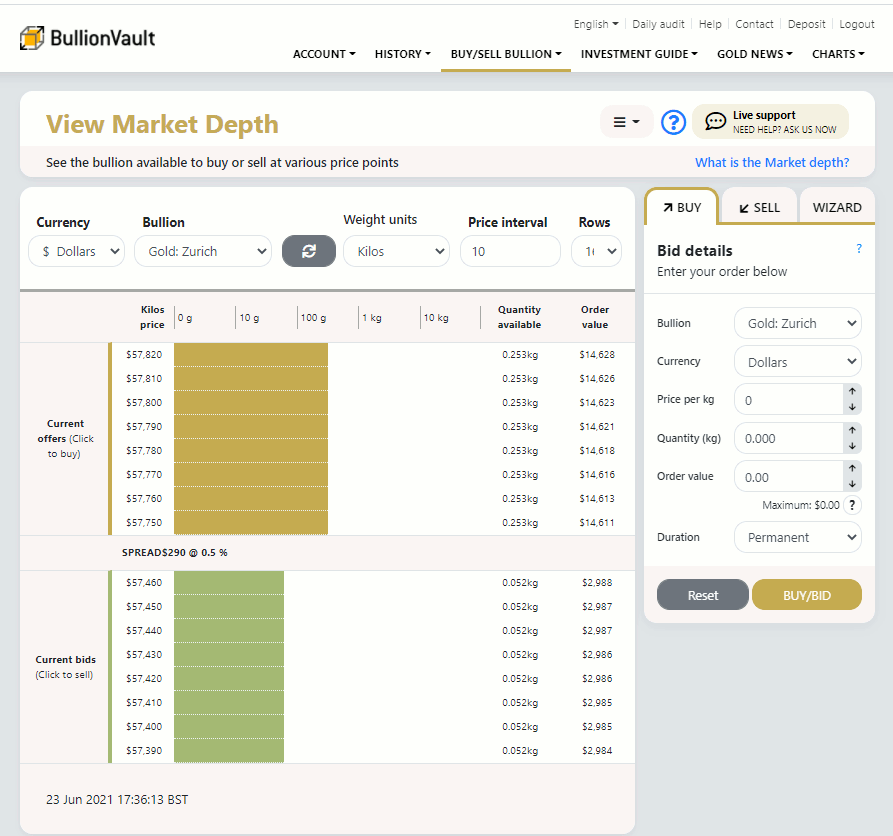Screen dimensions: 893x836
Task: Click the $57,400 bid price
Action: coord(144,727)
